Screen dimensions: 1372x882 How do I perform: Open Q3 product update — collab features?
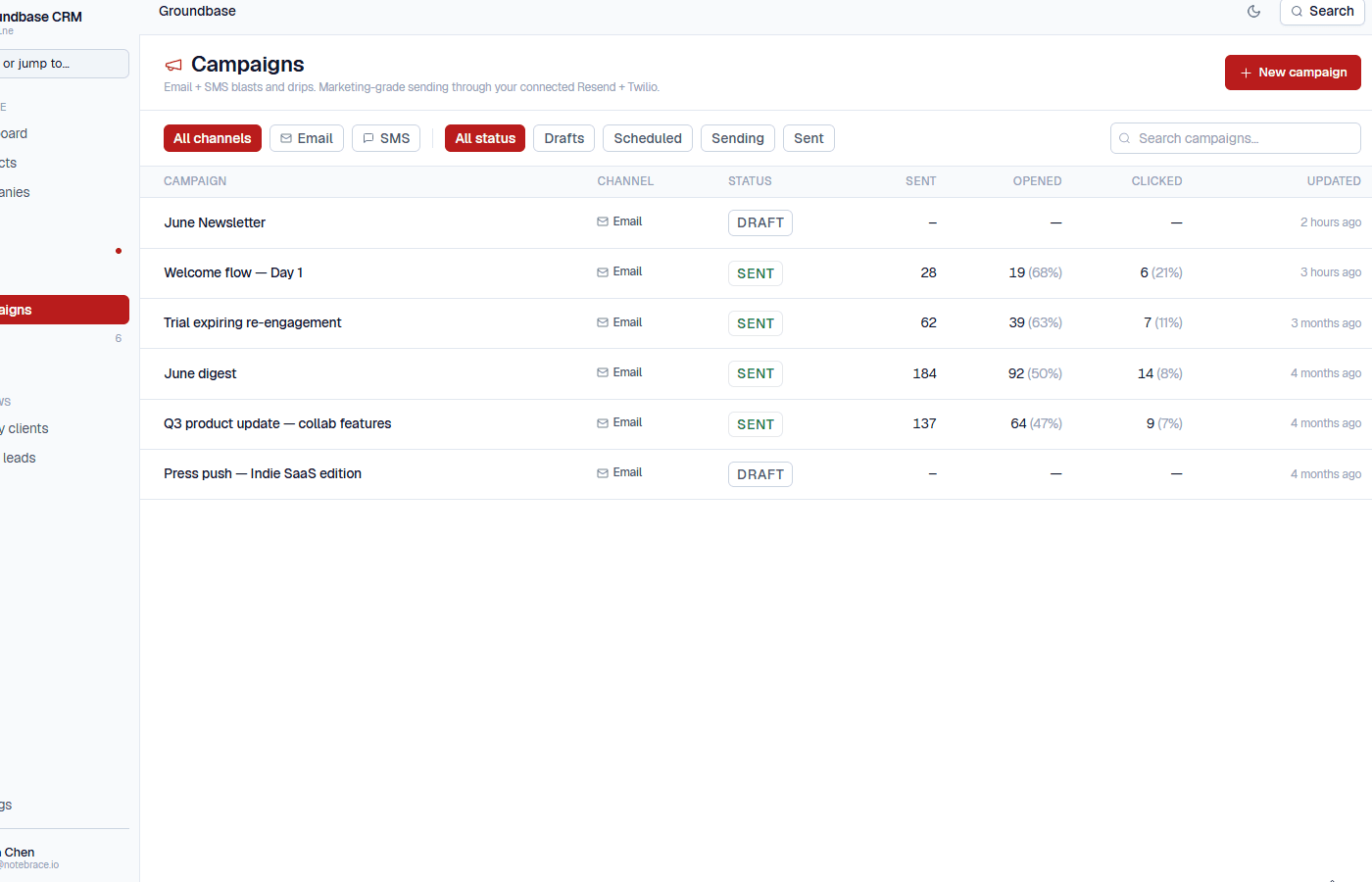[277, 423]
